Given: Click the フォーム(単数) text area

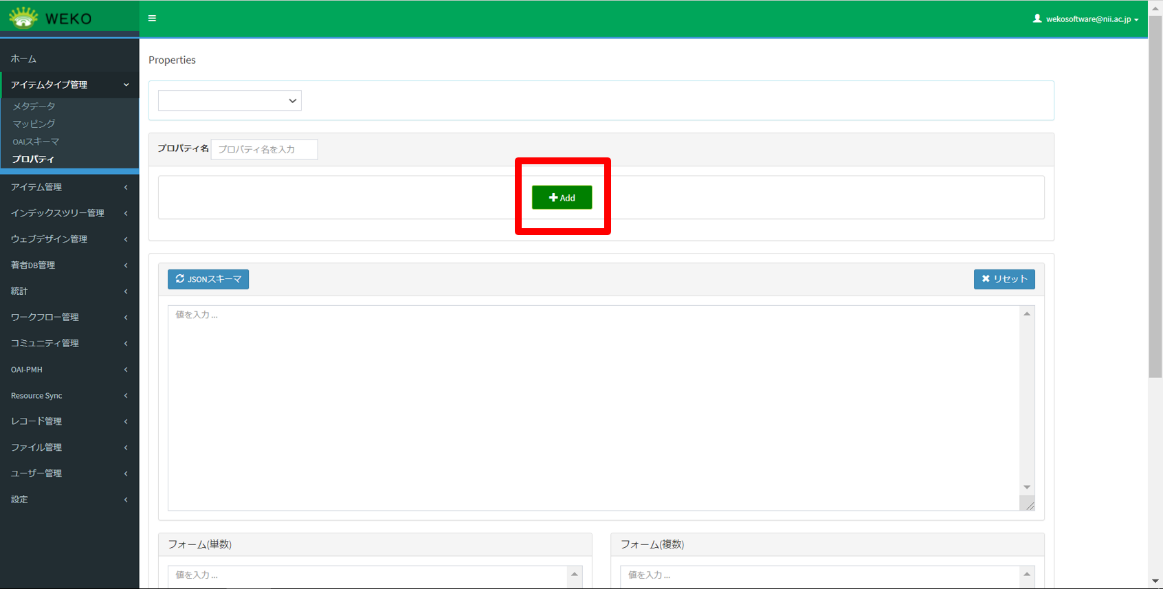Looking at the screenshot, I should pyautogui.click(x=366, y=576).
